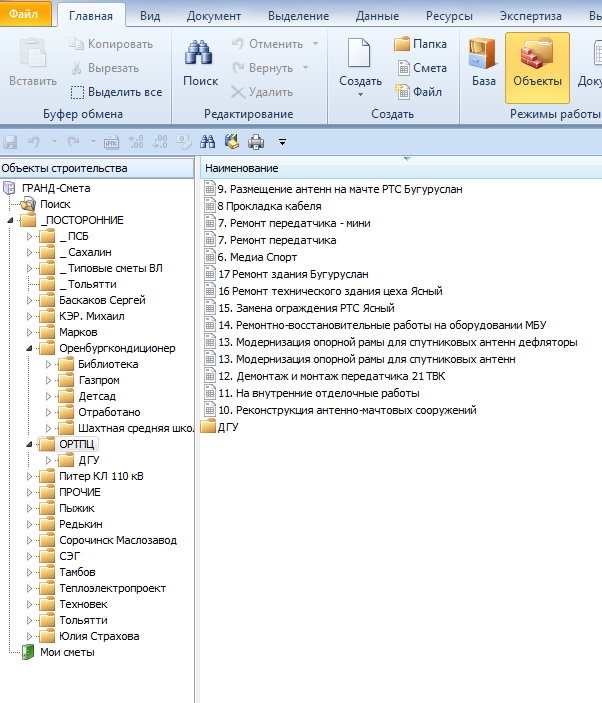Open dropdown arrow next to Вернуть
602x703 pixels.
pos(306,68)
